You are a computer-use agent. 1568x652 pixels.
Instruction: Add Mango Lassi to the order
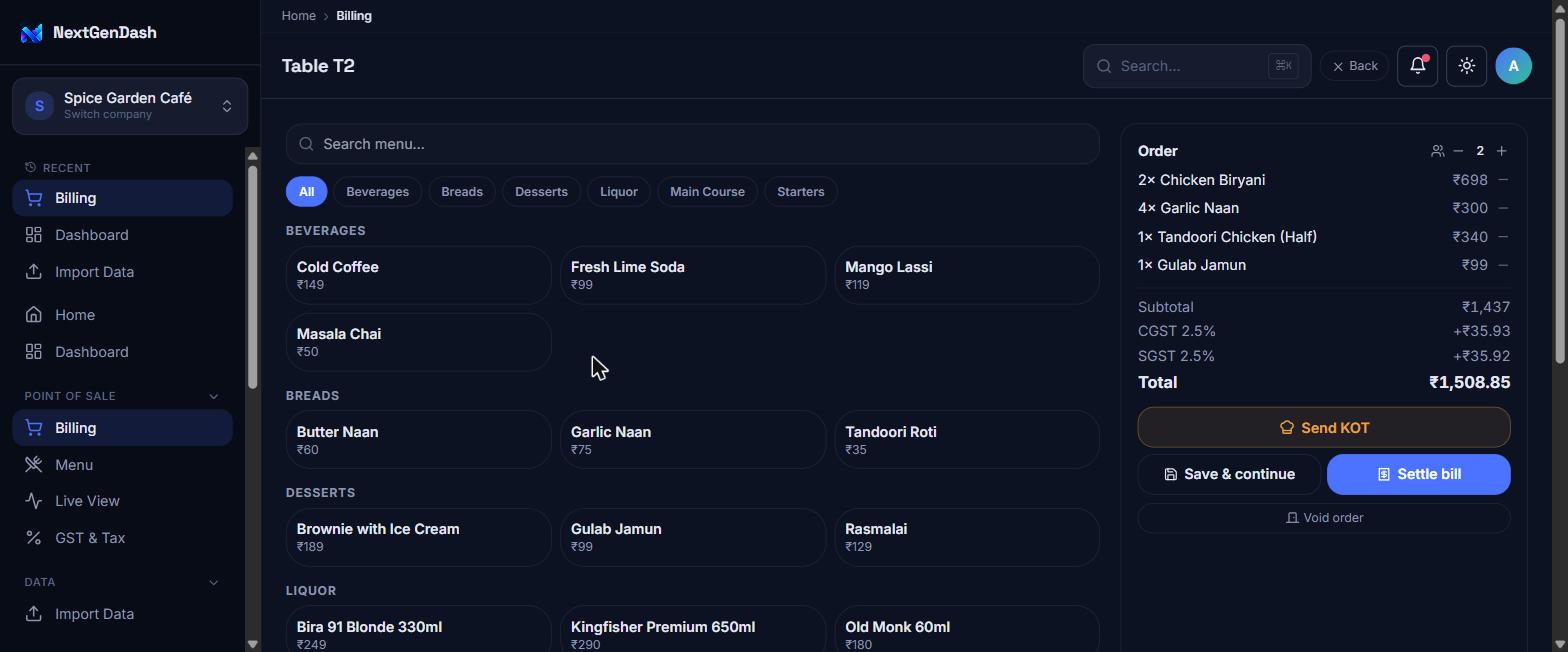click(x=967, y=275)
